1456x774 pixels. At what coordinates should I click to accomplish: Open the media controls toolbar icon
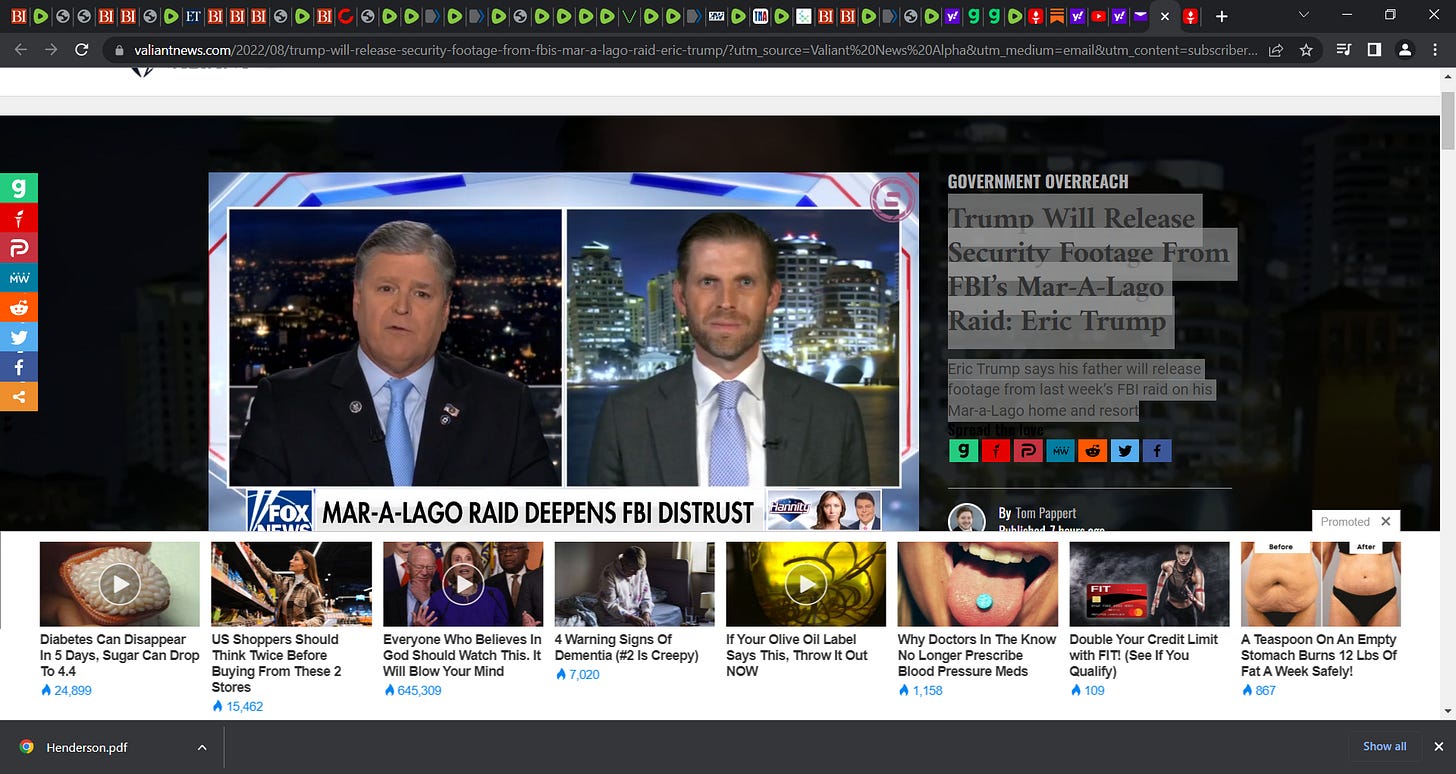1345,50
